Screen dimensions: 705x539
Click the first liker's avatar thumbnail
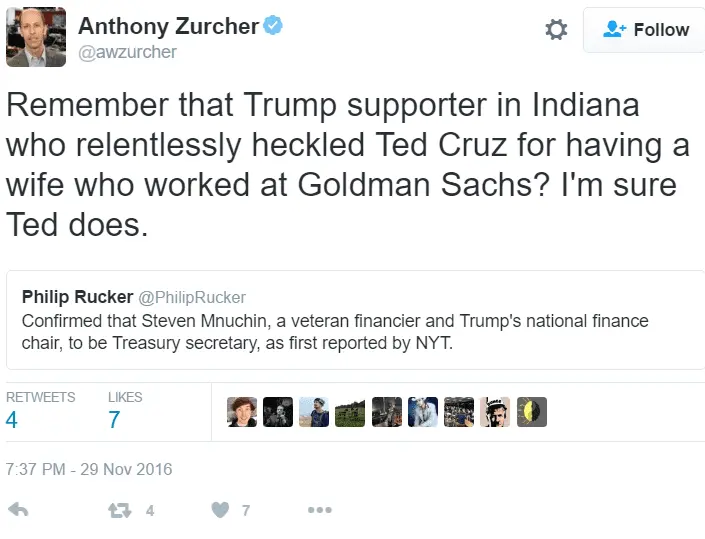(242, 412)
